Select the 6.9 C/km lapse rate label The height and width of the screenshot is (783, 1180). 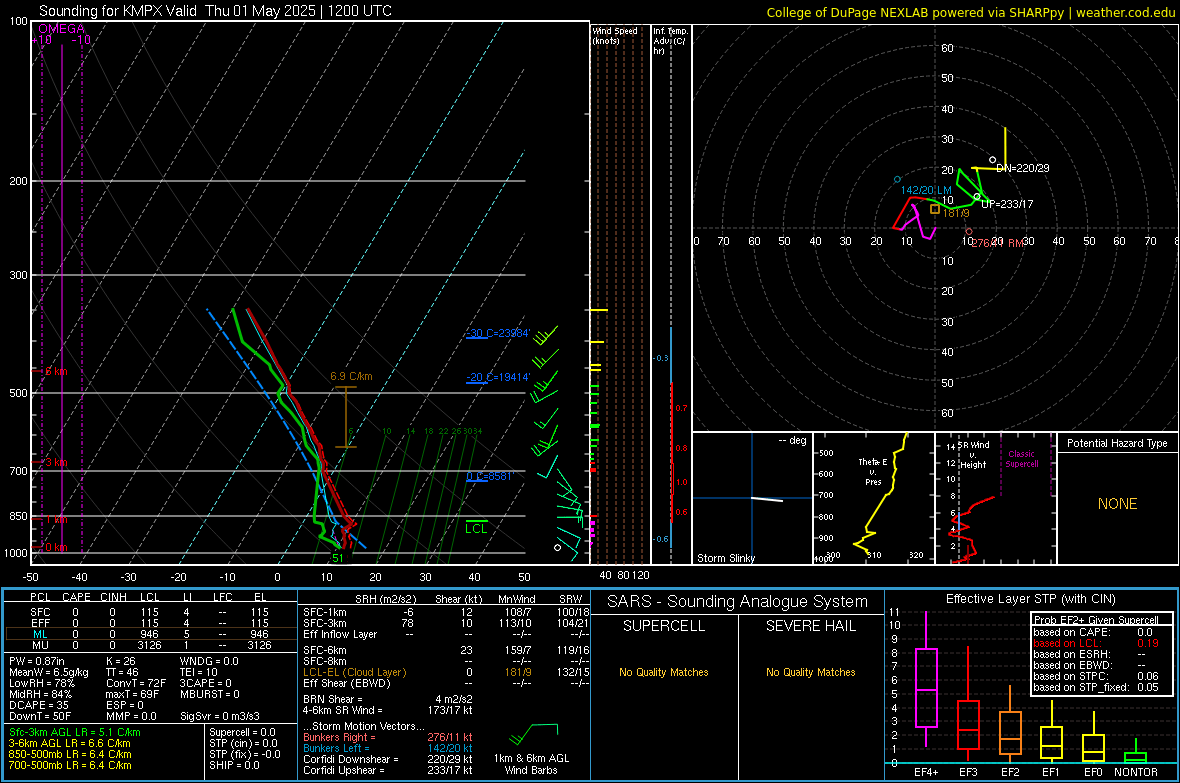[x=351, y=376]
